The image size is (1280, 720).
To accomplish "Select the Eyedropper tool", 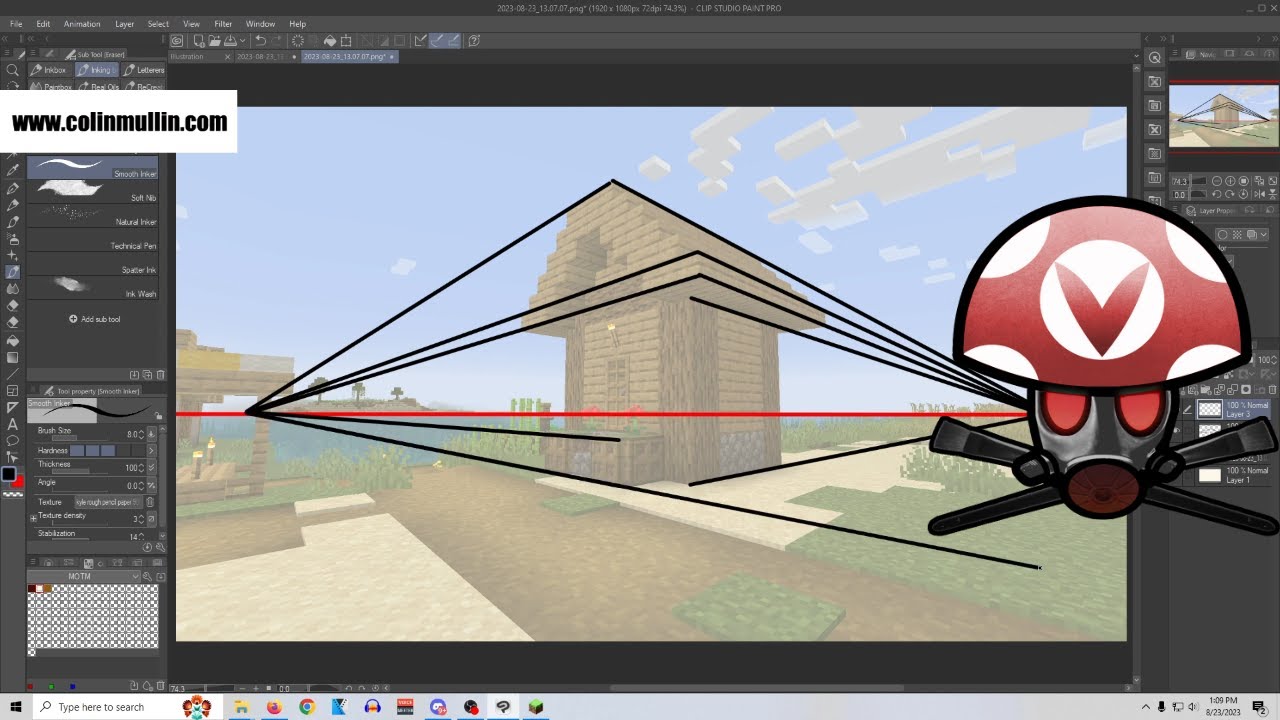I will [x=13, y=171].
